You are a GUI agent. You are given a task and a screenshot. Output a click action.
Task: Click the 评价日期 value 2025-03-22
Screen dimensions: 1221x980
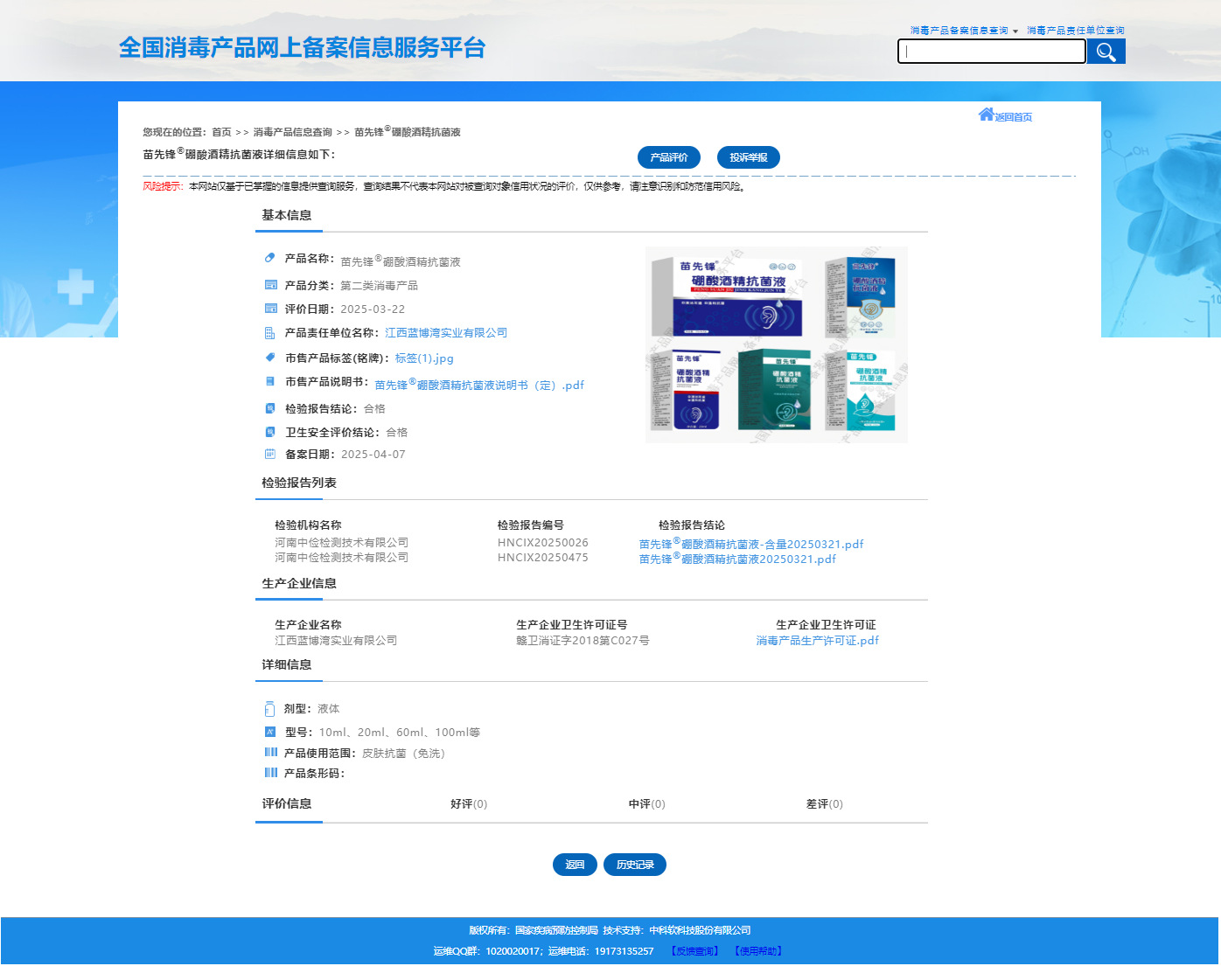373,309
